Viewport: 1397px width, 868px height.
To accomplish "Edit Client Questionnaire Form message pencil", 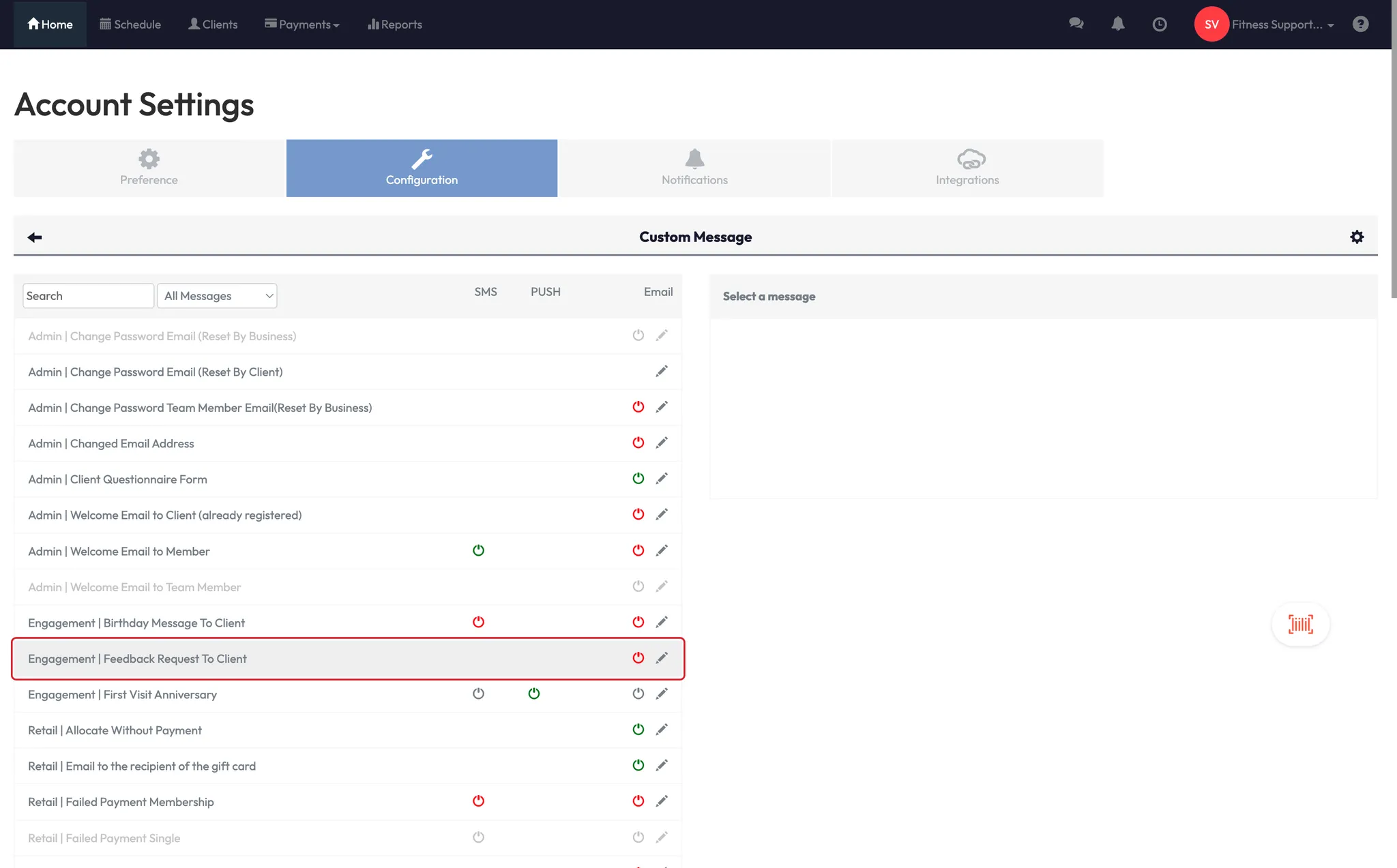I will [x=661, y=479].
